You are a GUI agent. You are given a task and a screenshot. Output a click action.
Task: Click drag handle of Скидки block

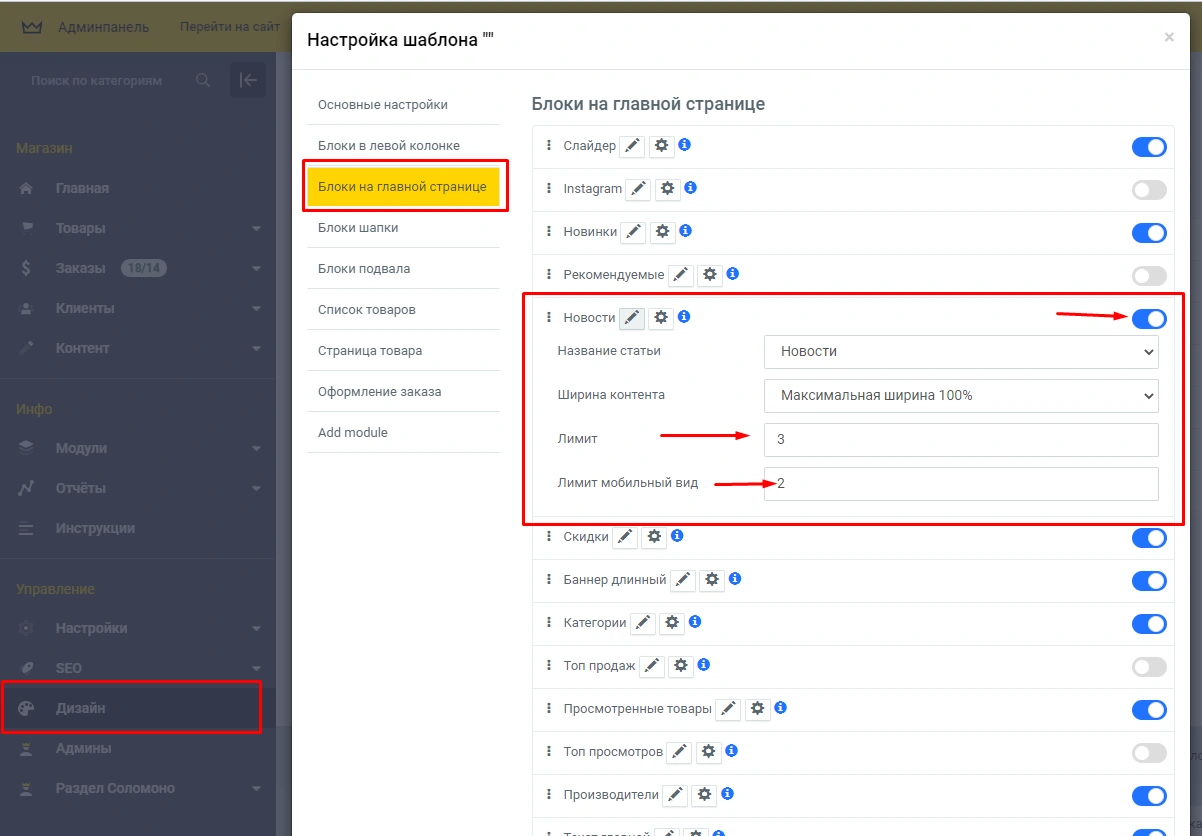549,537
